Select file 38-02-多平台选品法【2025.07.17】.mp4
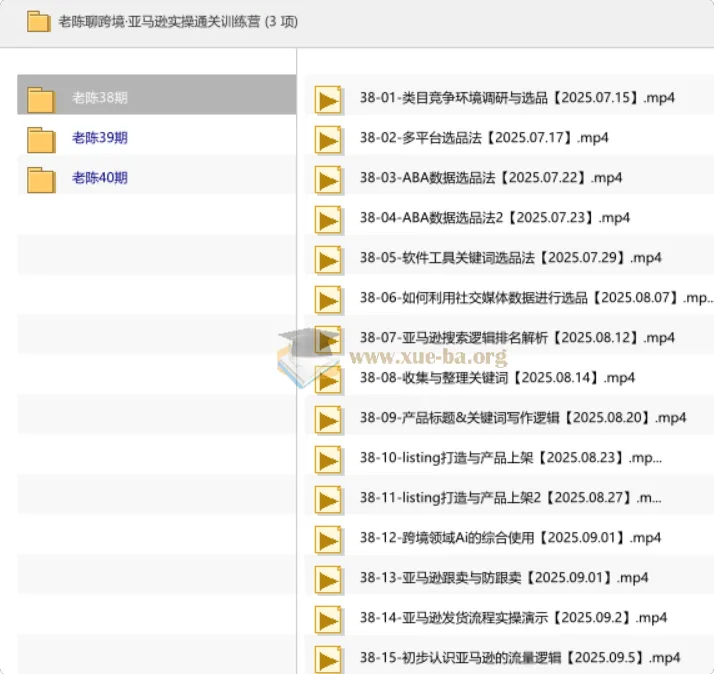The width and height of the screenshot is (714, 674). click(x=484, y=138)
